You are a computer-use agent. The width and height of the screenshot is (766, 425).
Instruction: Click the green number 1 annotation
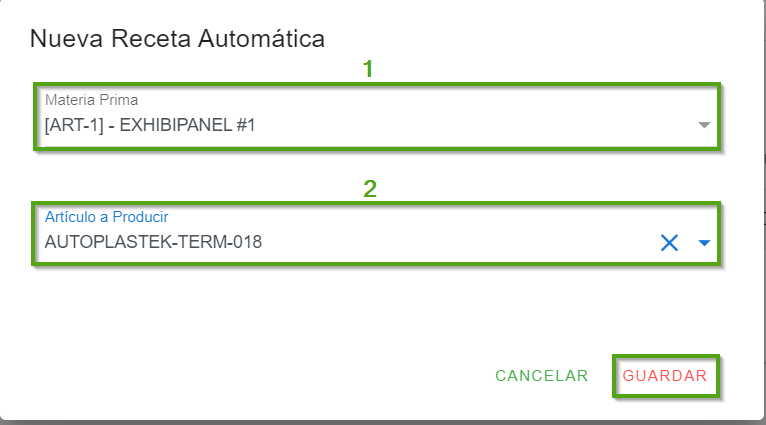368,69
